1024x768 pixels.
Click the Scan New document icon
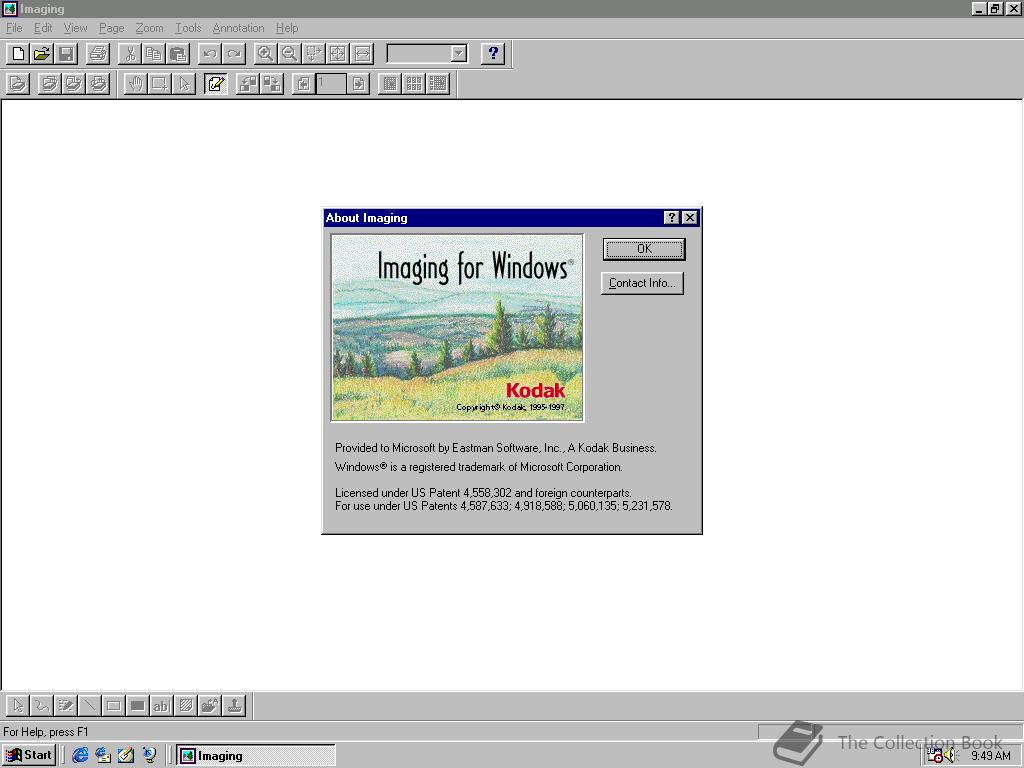point(18,84)
